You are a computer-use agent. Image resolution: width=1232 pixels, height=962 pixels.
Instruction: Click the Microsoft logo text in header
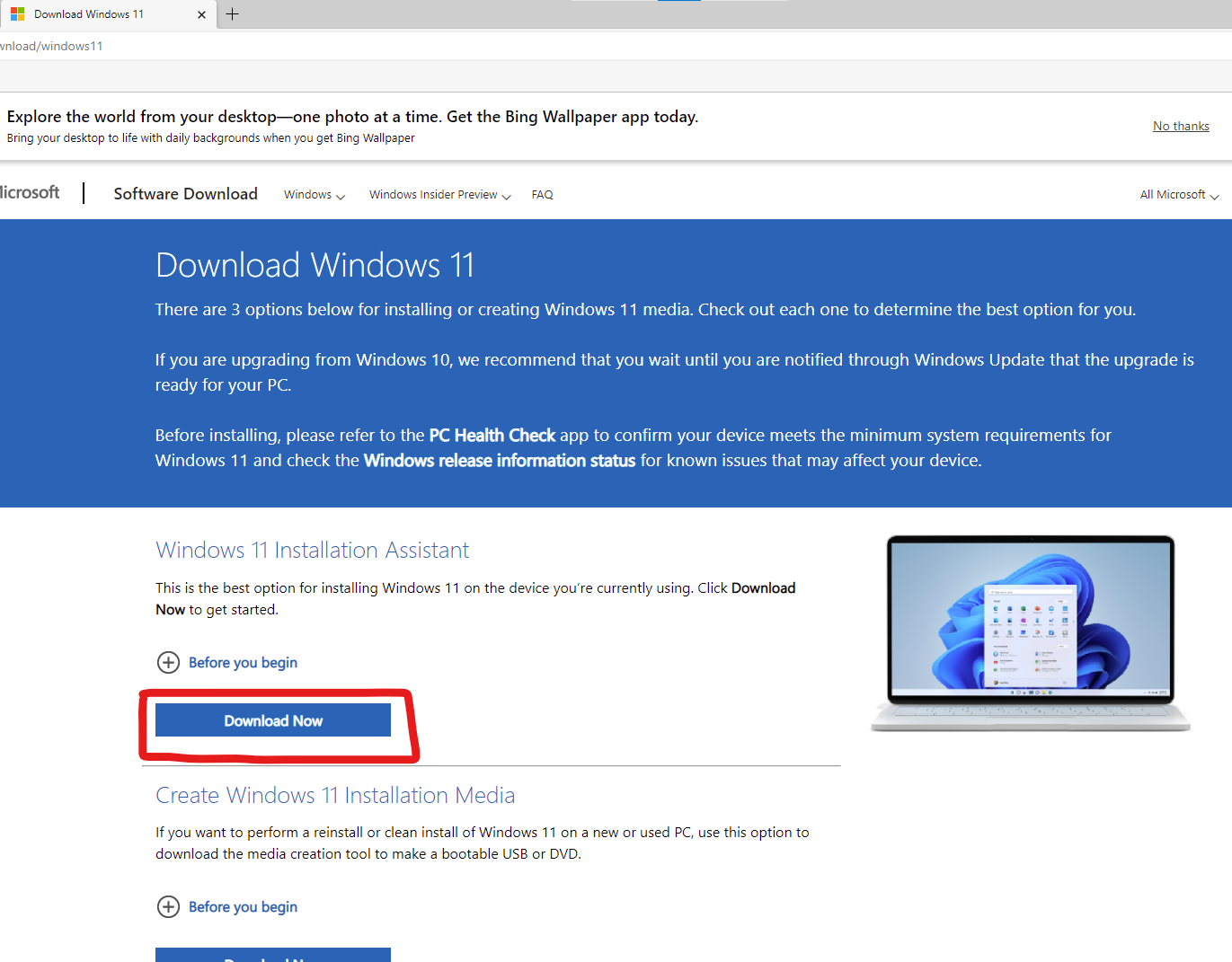(30, 192)
